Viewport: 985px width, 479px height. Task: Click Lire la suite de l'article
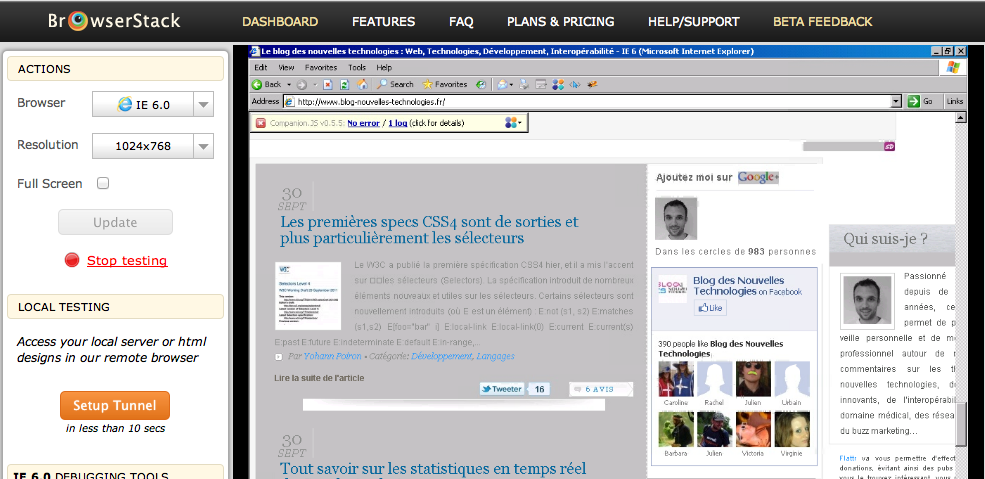pos(319,377)
